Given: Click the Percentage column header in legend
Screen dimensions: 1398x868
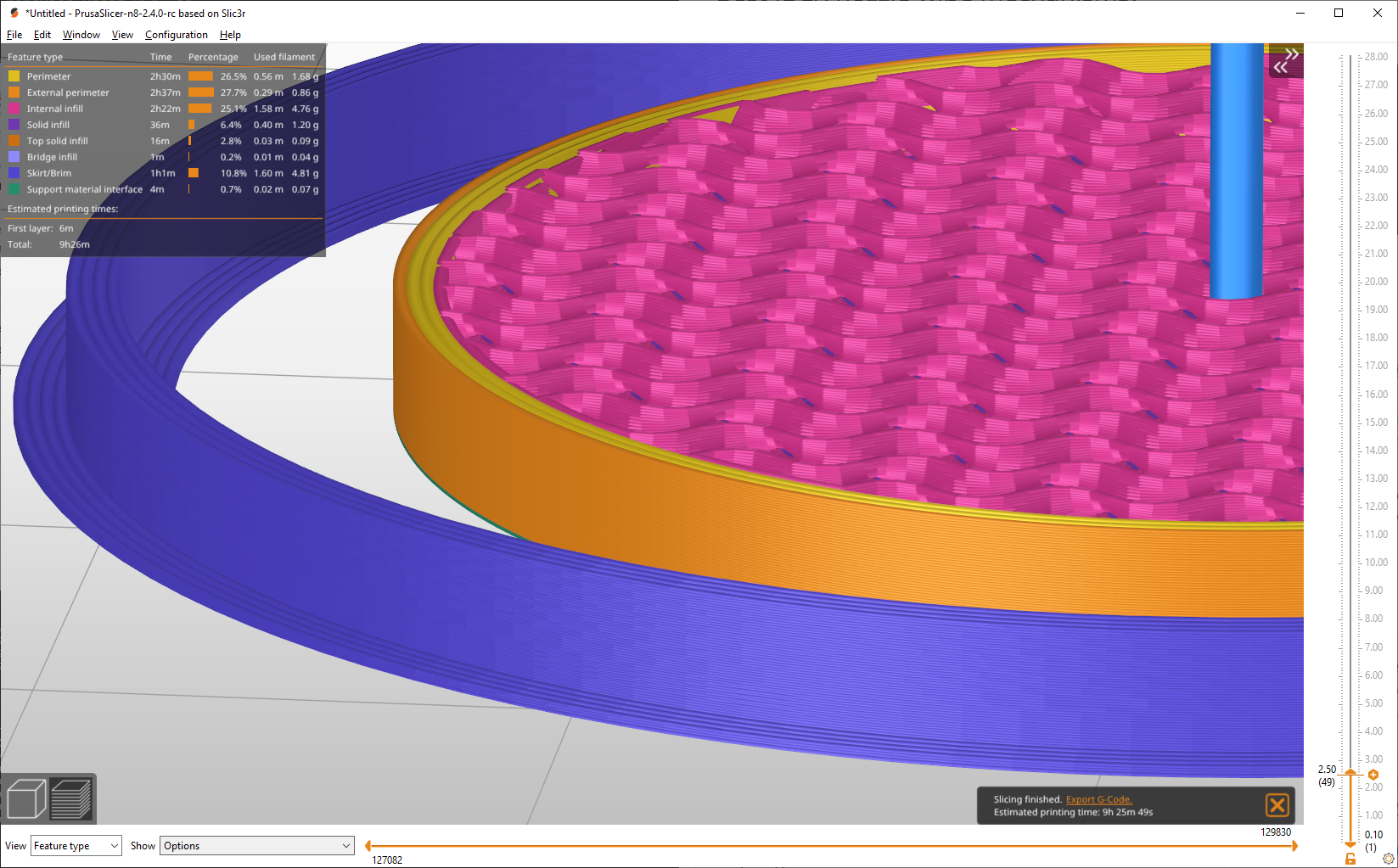Looking at the screenshot, I should (x=213, y=57).
